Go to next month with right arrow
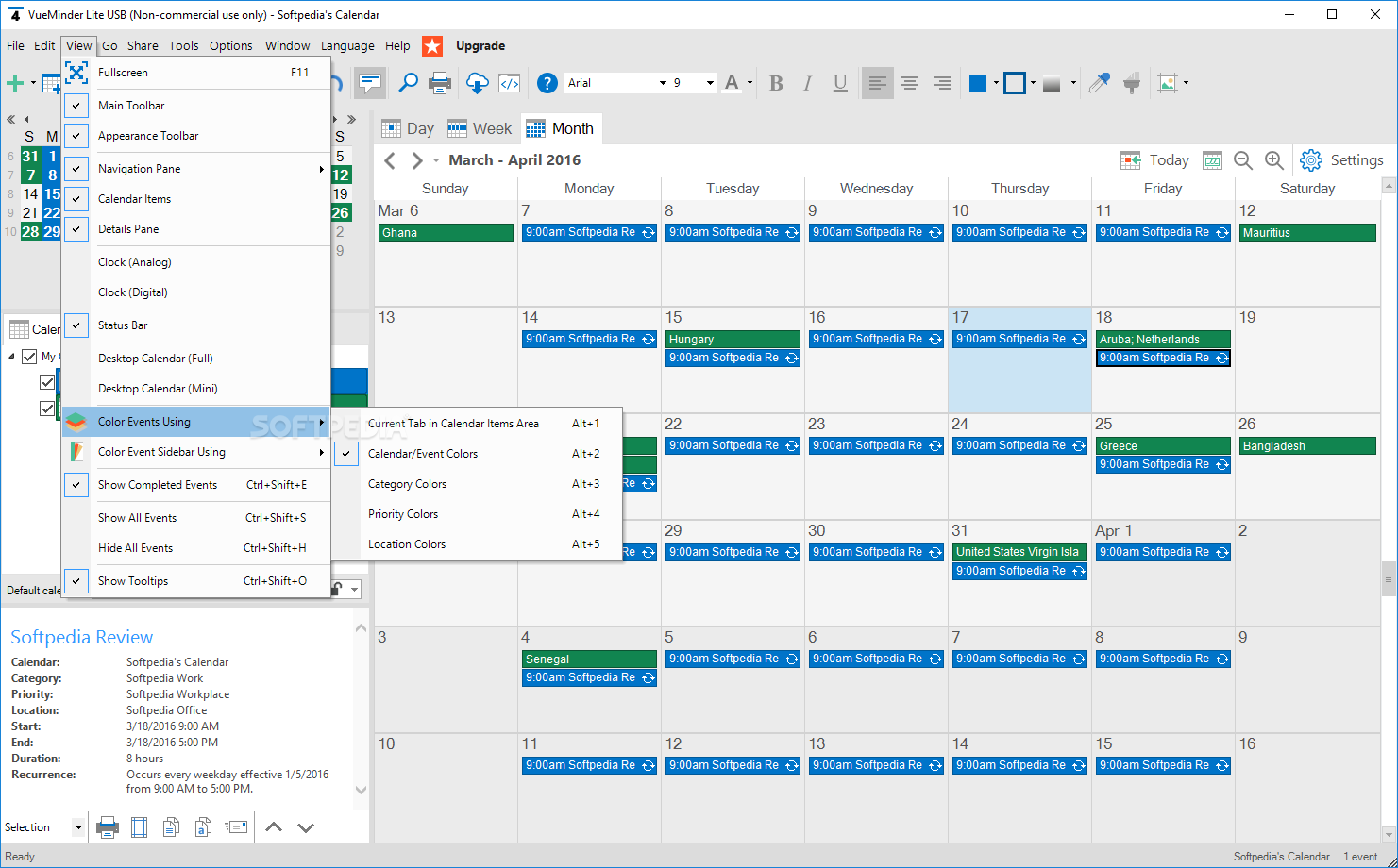 click(417, 160)
